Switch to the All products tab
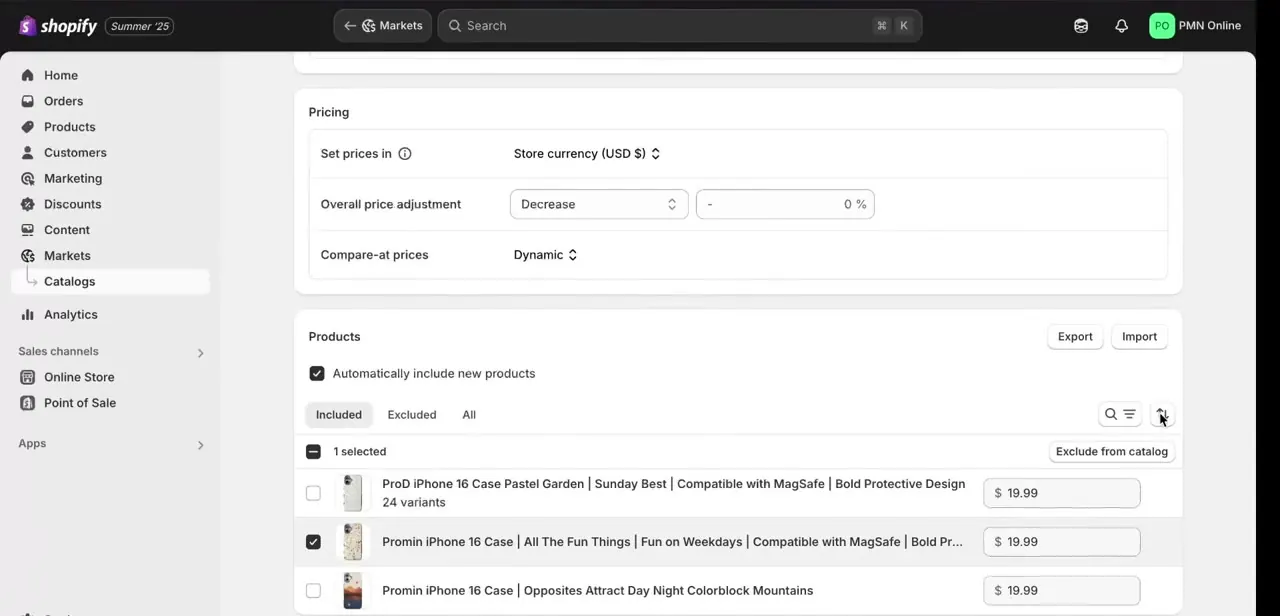Viewport: 1280px width, 616px height. coord(469,415)
